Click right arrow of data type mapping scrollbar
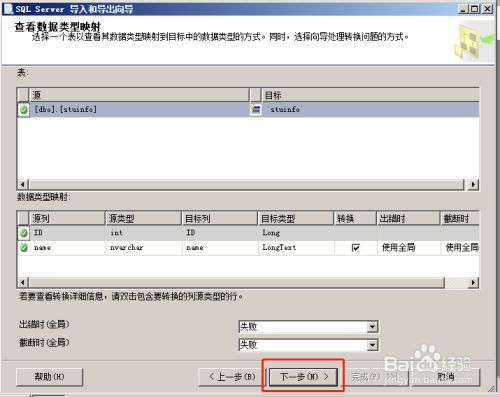This screenshot has height=397, width=500. pos(473,283)
